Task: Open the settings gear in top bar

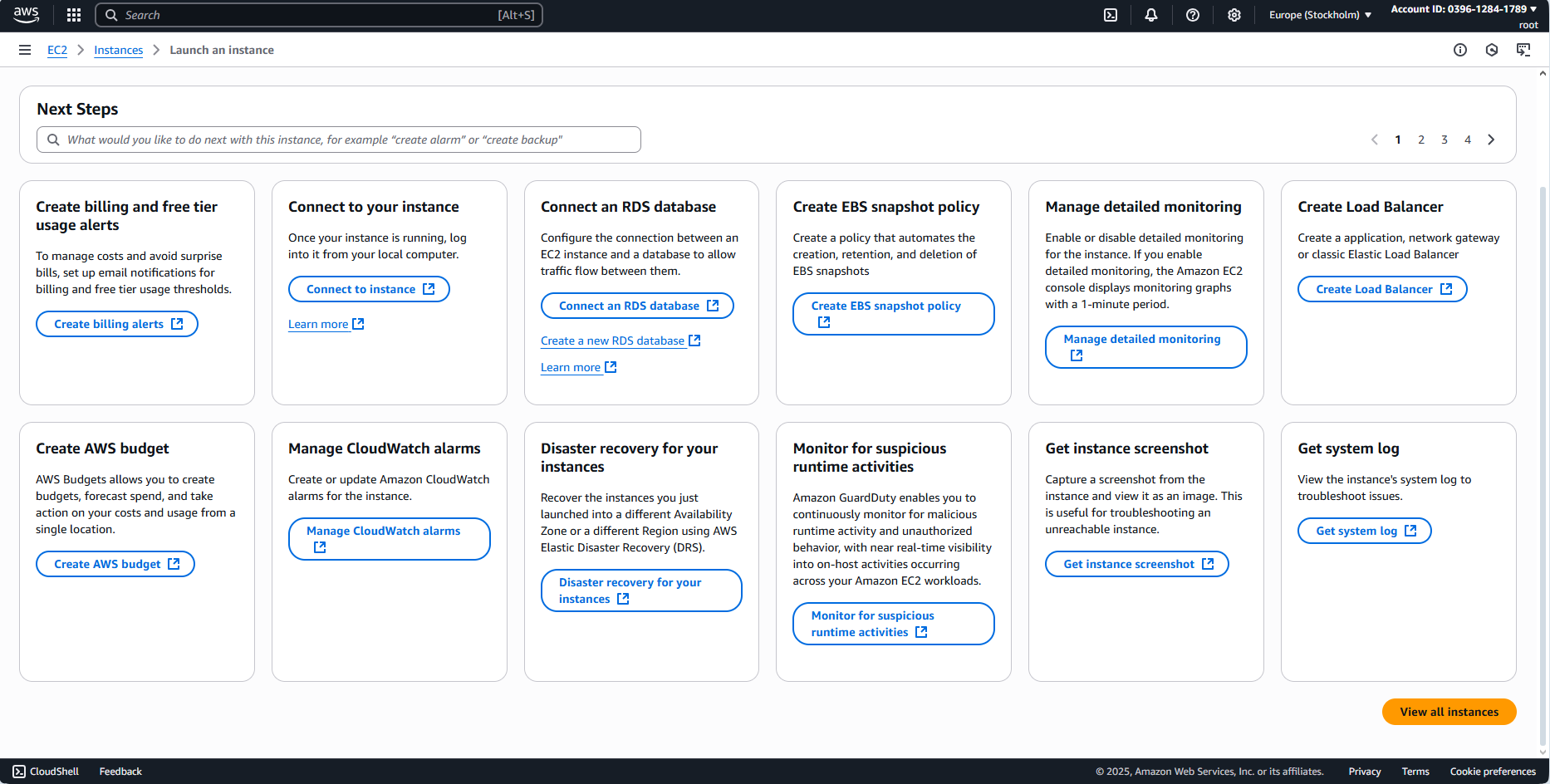Action: coord(1234,15)
